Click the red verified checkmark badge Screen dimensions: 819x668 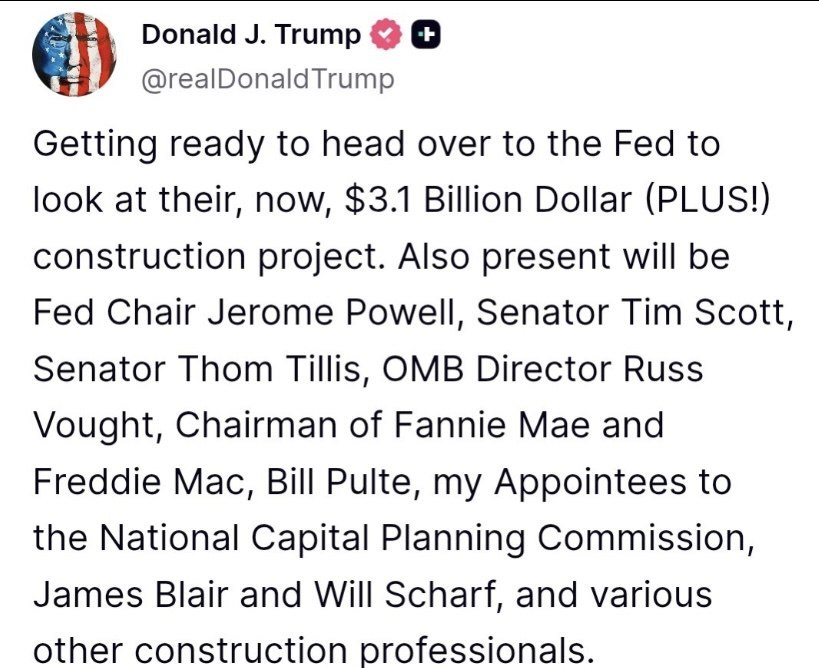tap(385, 35)
